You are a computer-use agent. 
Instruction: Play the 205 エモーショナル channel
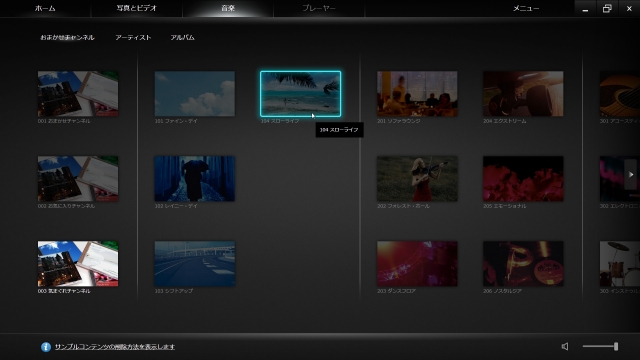(x=523, y=179)
